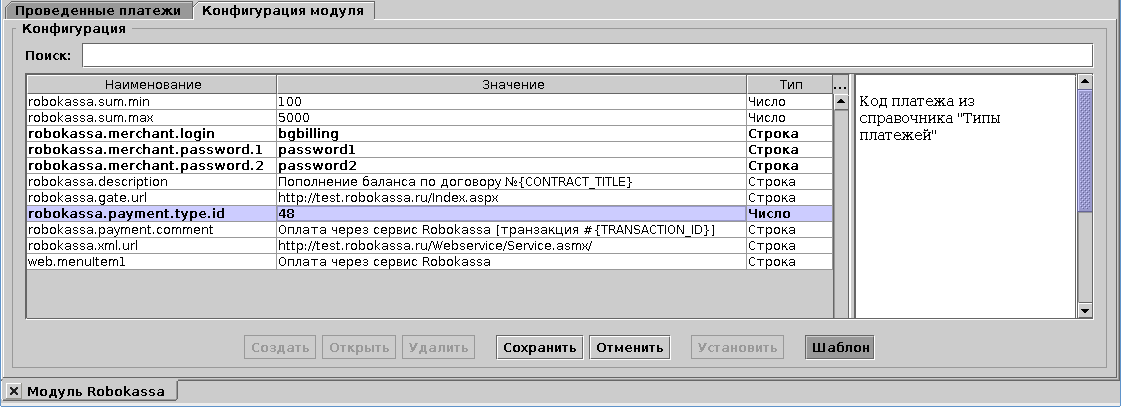Open the column selector "..." button
The image size is (1121, 407).
coord(839,85)
